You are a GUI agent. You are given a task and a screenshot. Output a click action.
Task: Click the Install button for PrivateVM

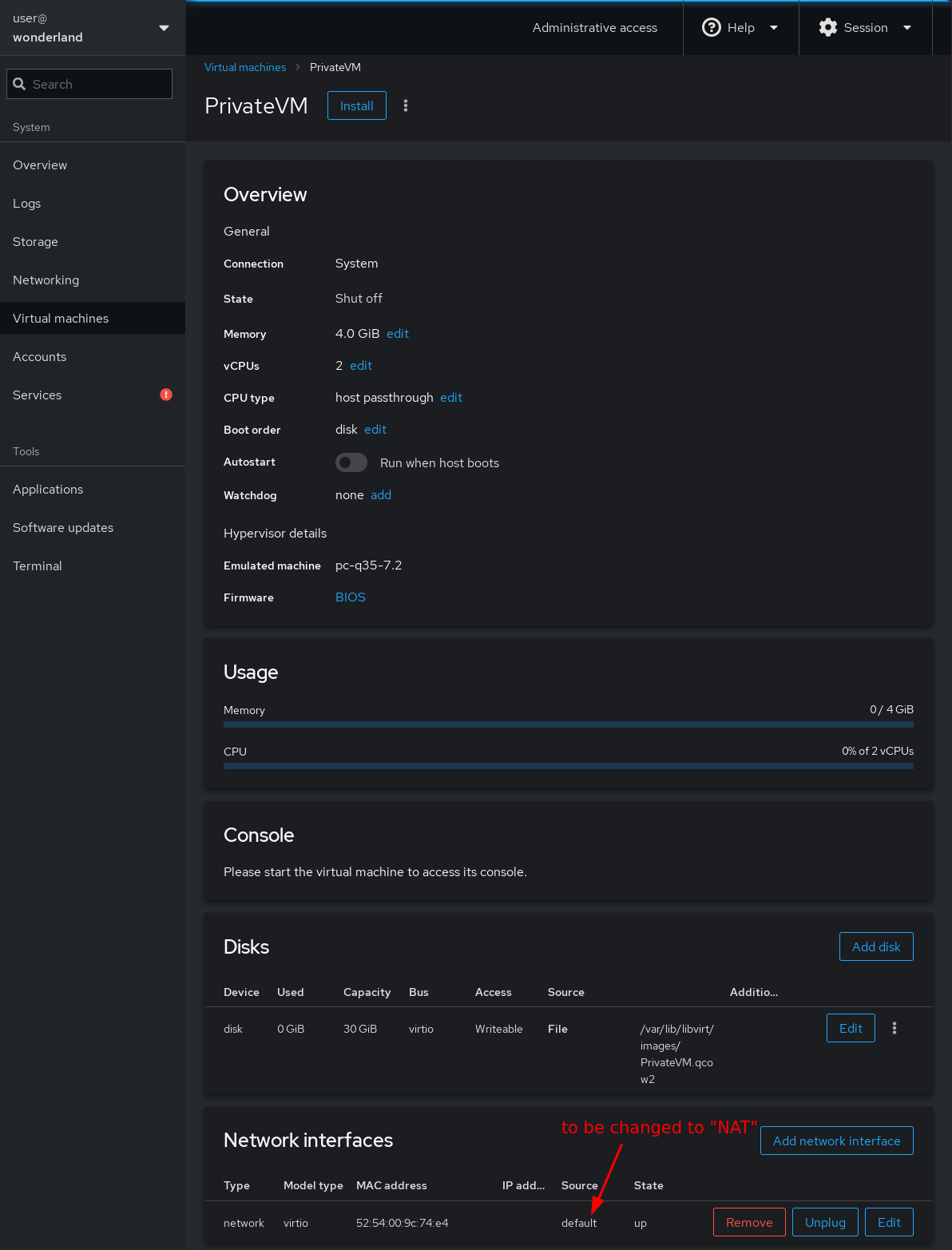[x=356, y=105]
